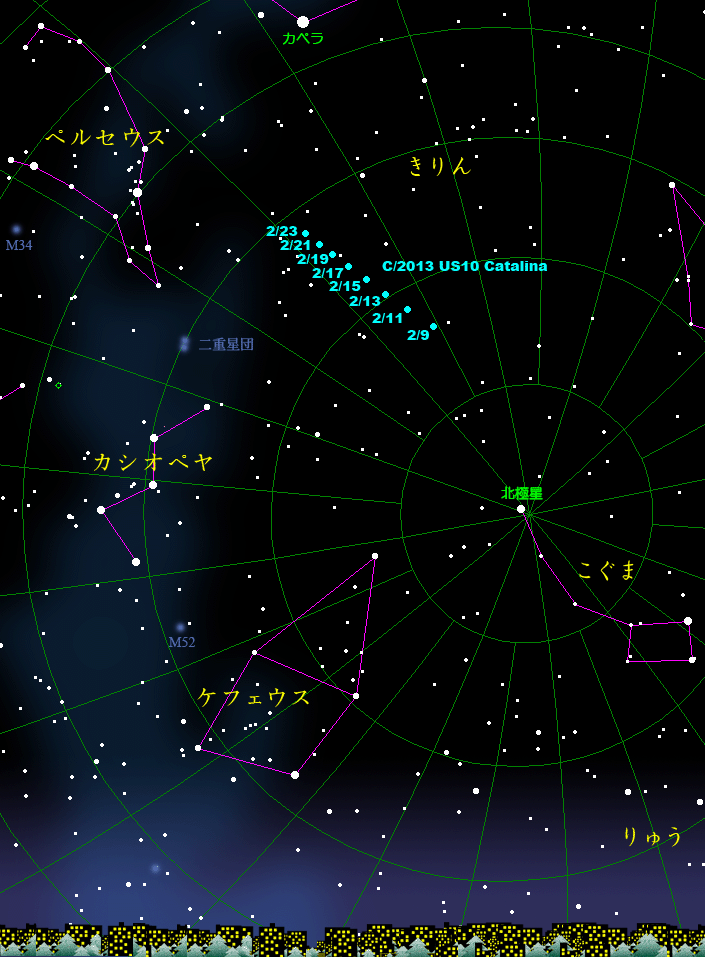Click the M52 cluster label
This screenshot has width=705, height=957.
181,642
